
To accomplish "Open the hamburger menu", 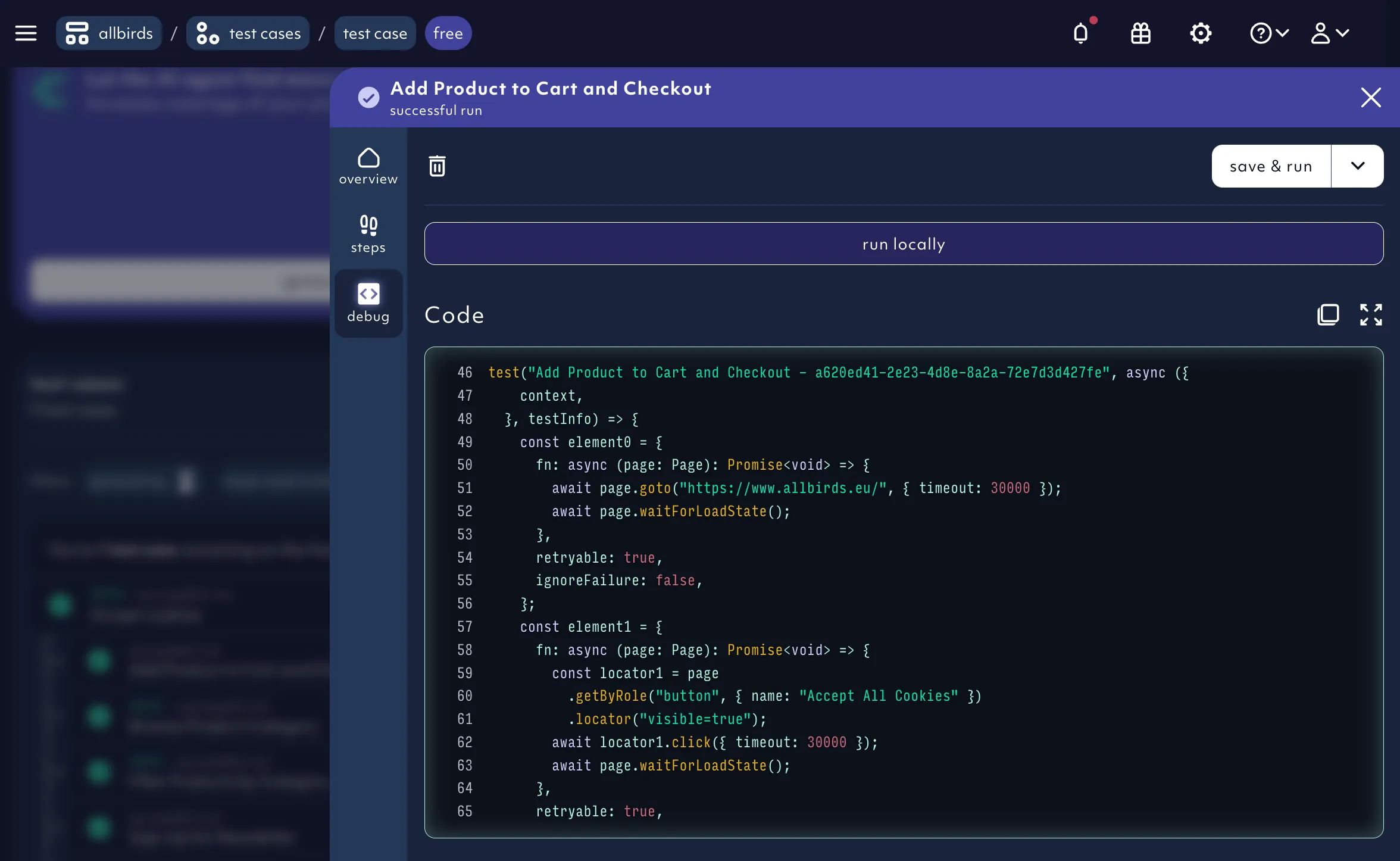I will tap(26, 33).
